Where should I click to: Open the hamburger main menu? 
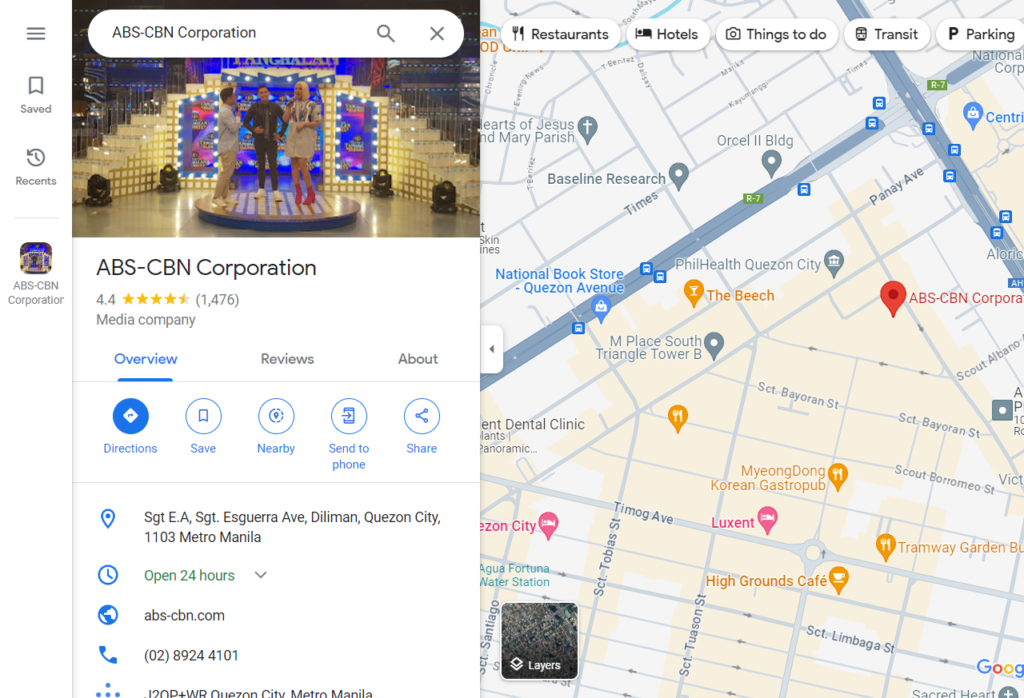tap(36, 33)
